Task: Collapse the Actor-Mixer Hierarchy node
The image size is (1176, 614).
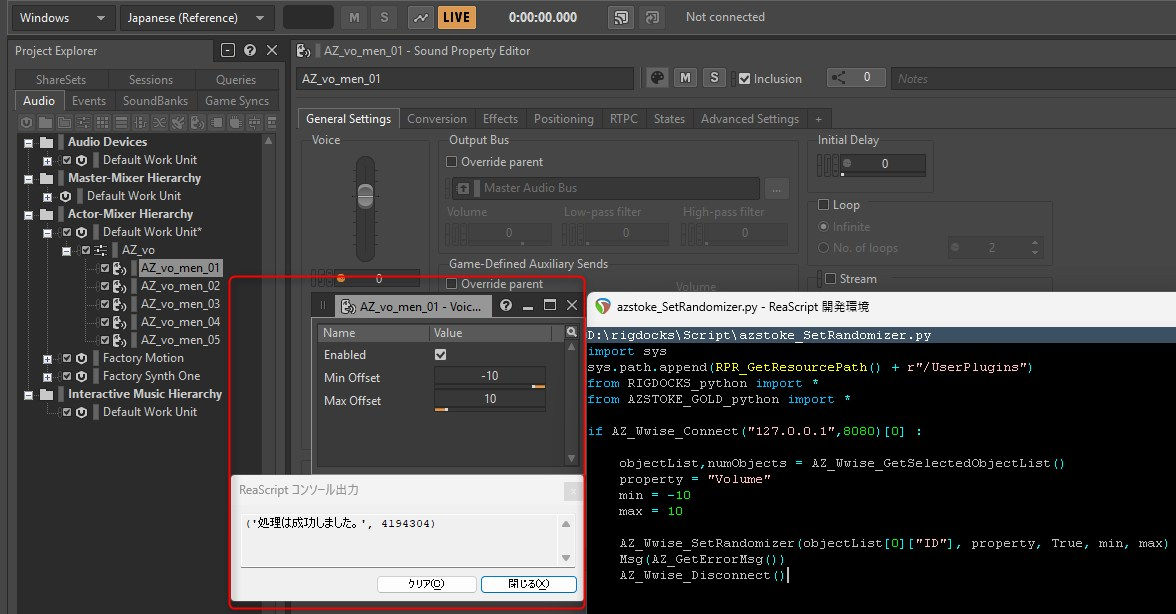Action: (28, 214)
